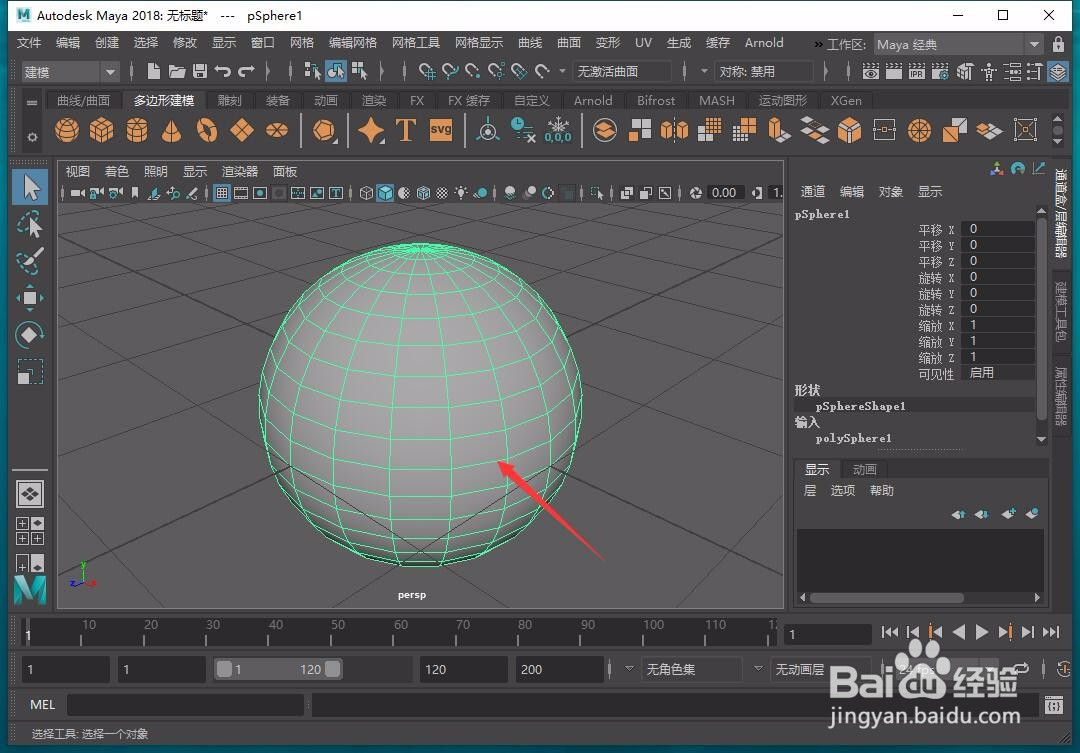The image size is (1080, 753).
Task: Open the Maya 经典 workspace dropdown
Action: click(958, 44)
